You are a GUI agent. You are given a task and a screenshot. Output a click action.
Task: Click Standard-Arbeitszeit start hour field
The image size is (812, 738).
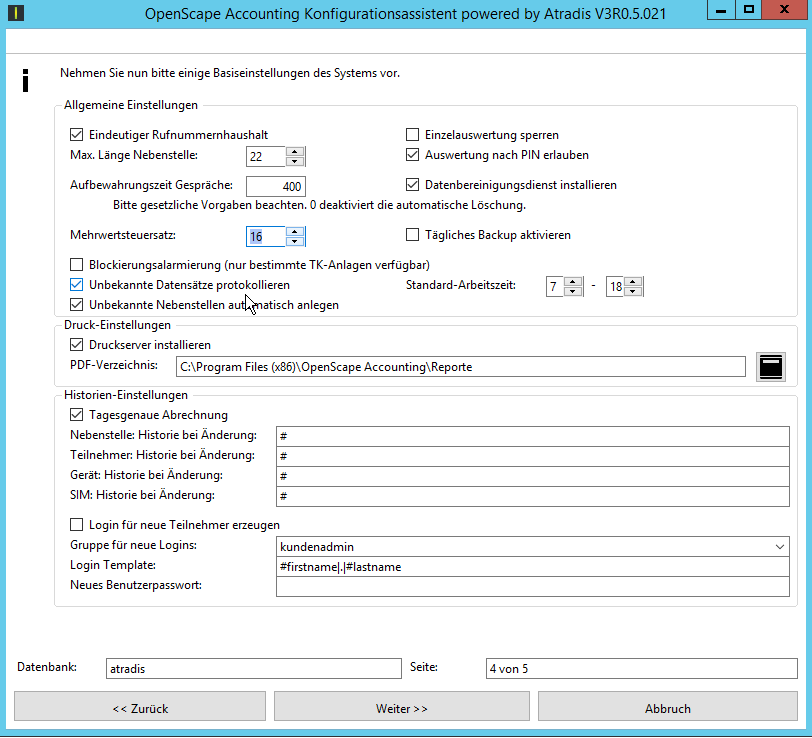click(x=555, y=286)
